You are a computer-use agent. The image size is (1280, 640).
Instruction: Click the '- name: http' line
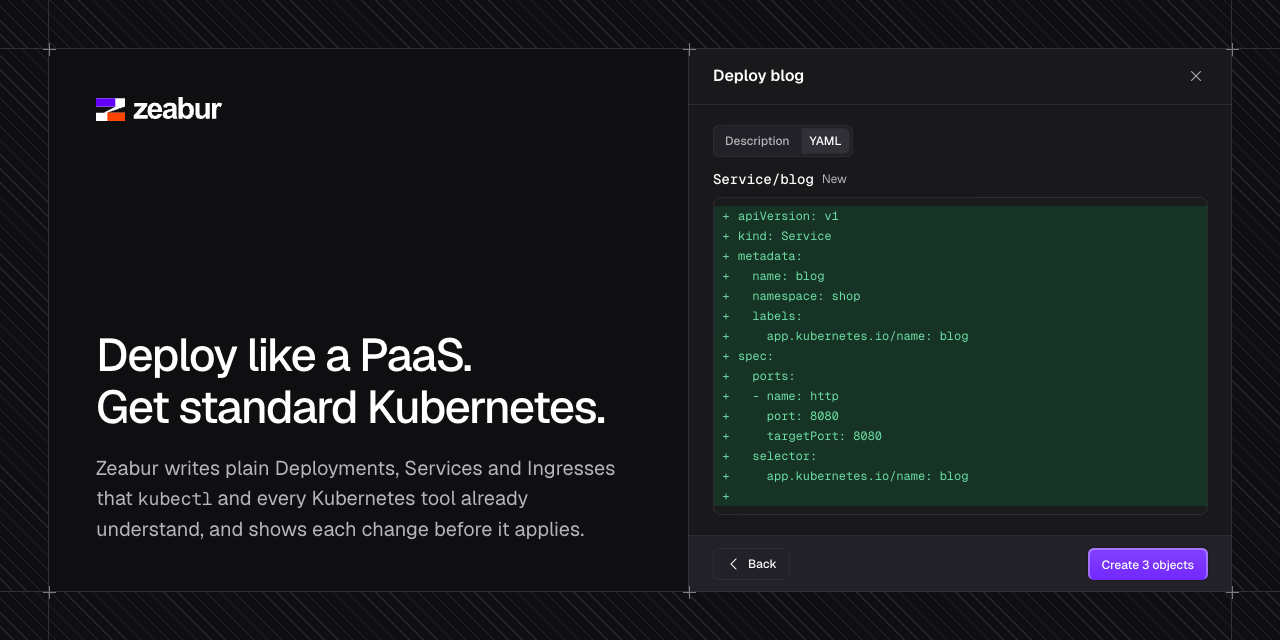[960, 396]
